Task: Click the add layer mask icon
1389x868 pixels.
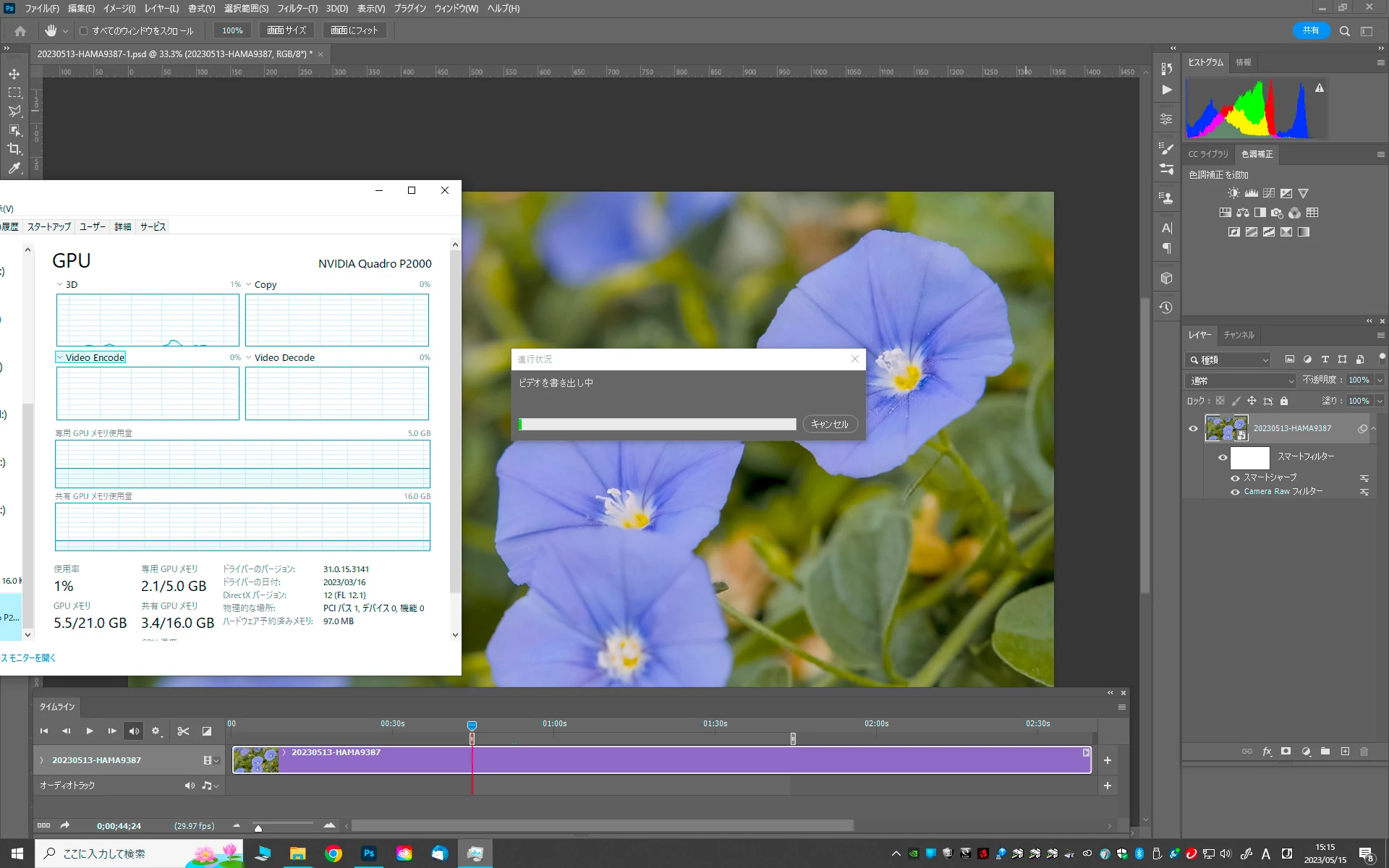Action: coord(1286,752)
